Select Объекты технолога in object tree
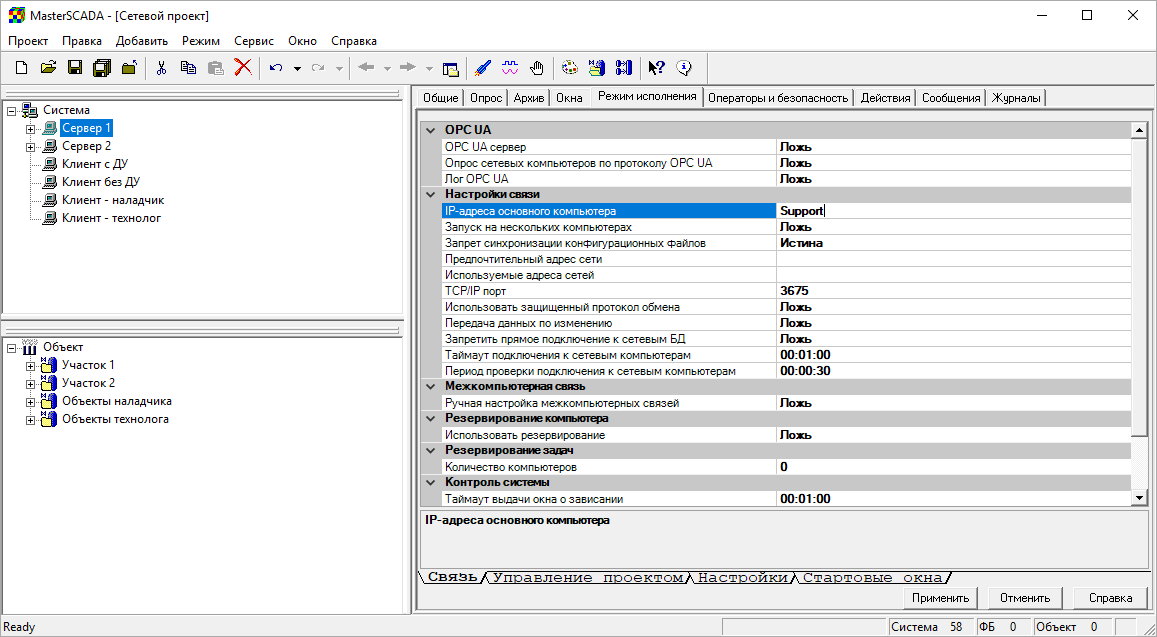The image size is (1157, 637). point(115,419)
